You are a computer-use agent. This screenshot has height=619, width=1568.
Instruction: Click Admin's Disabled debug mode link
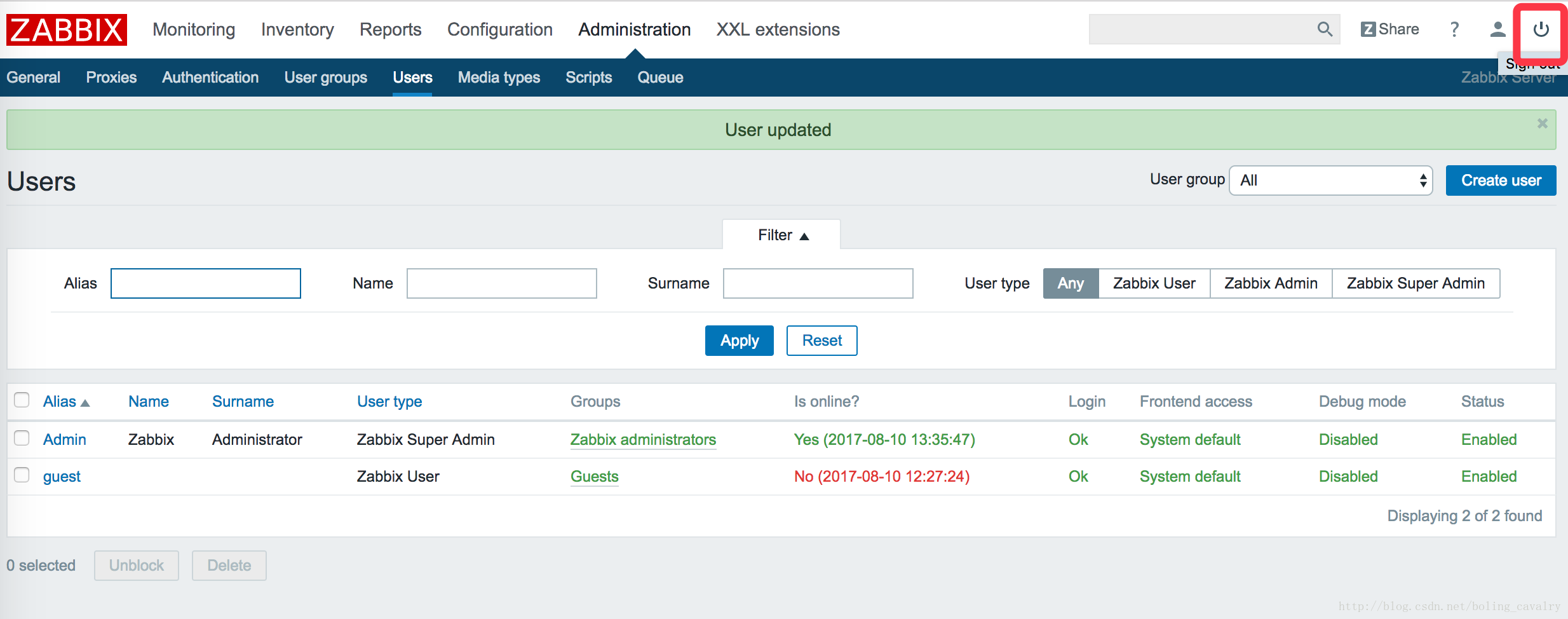(x=1348, y=440)
